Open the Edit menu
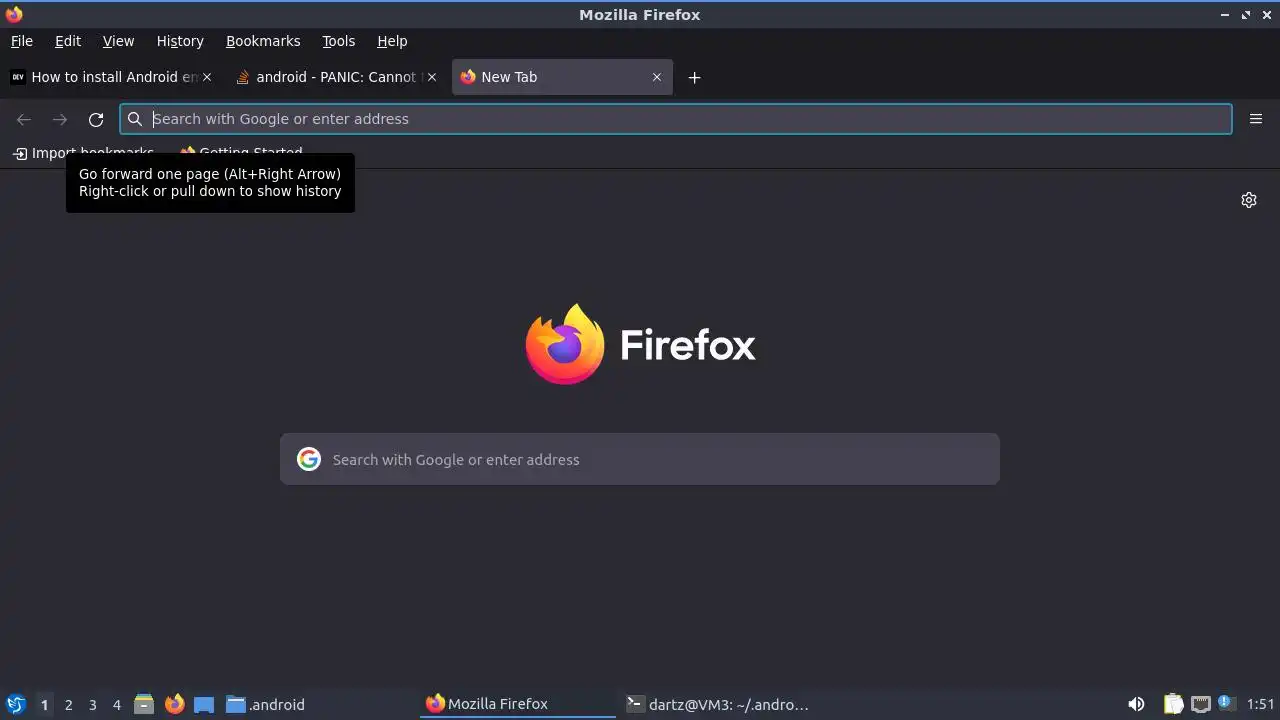The width and height of the screenshot is (1280, 720). (68, 41)
